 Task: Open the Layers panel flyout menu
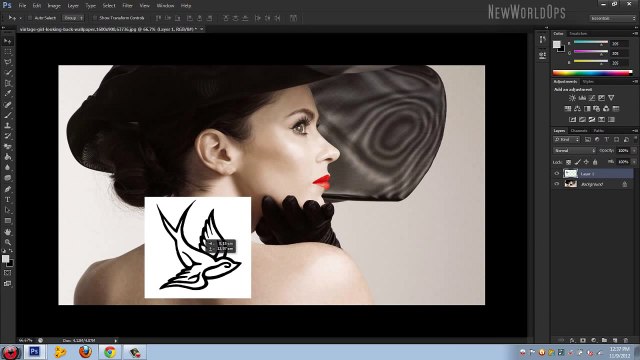tap(635, 131)
